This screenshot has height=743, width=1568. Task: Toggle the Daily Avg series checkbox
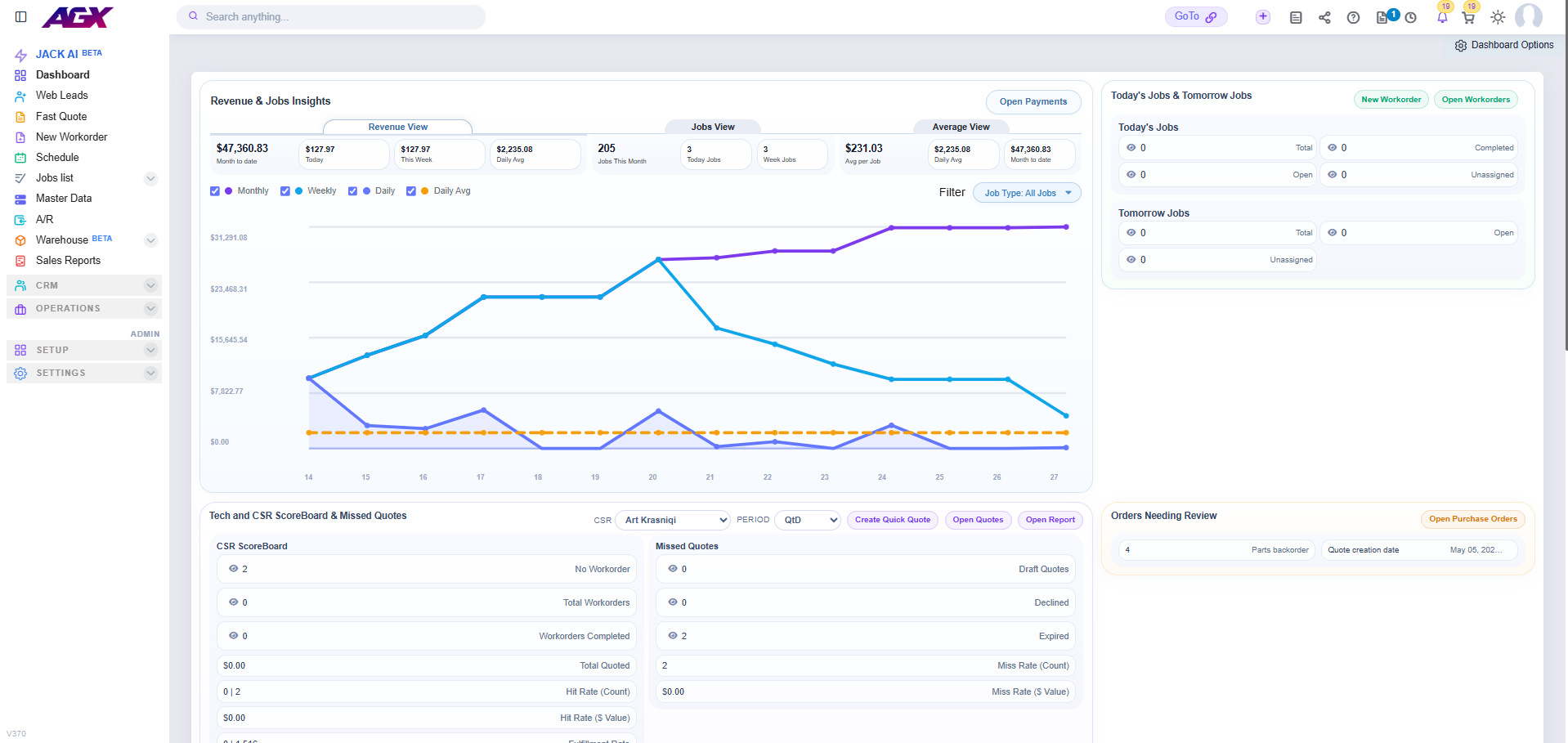[411, 191]
